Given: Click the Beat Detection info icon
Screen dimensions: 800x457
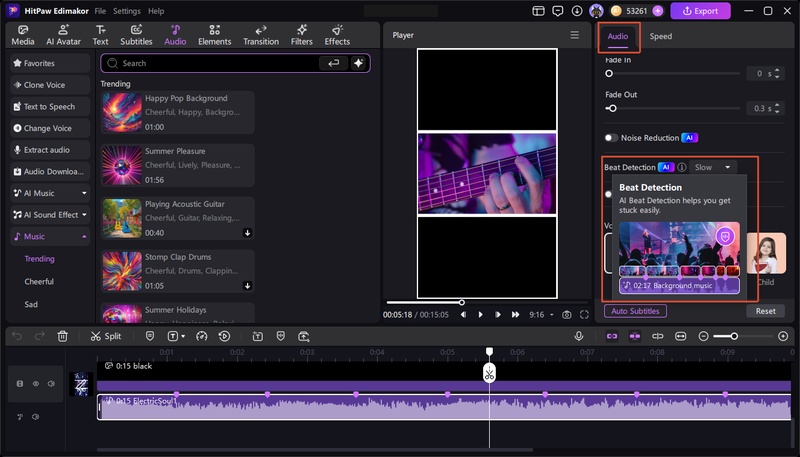Looking at the screenshot, I should (x=682, y=167).
